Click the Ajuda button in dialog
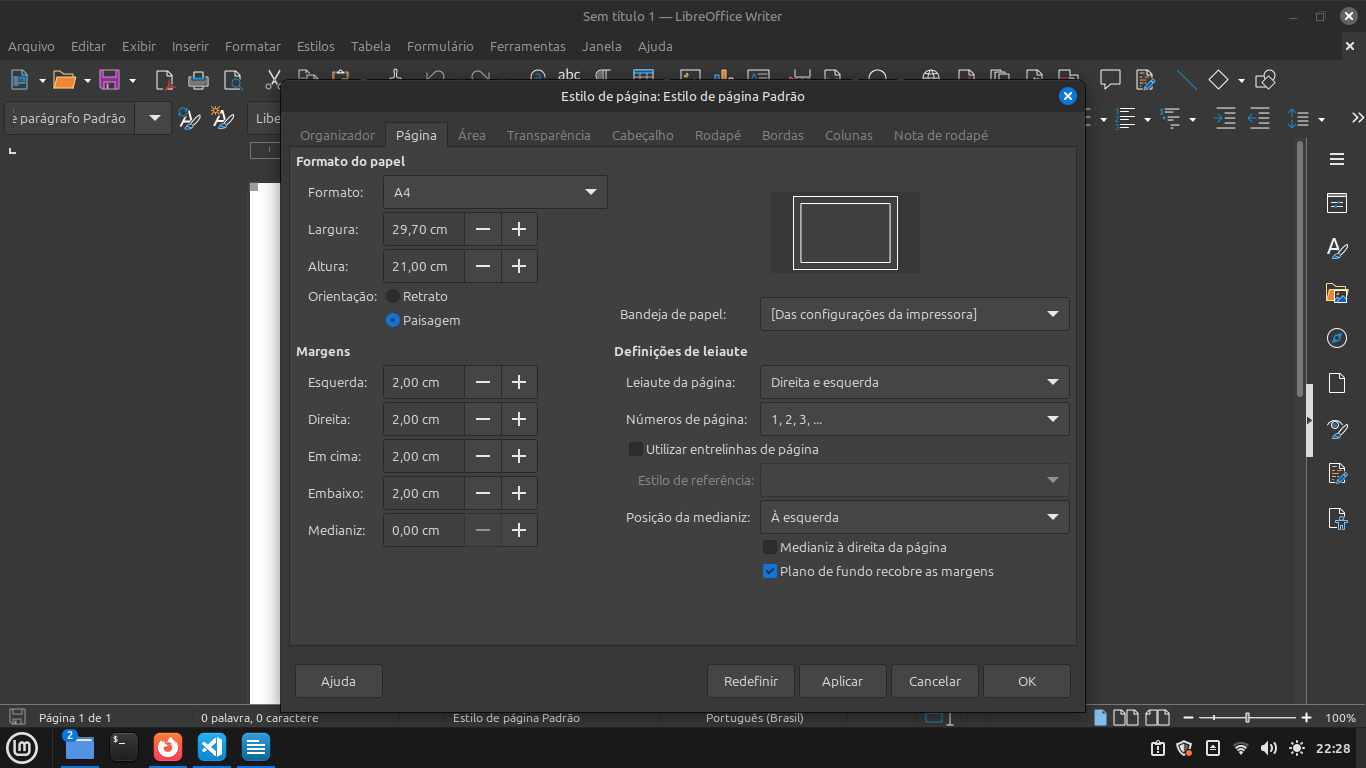 (338, 681)
